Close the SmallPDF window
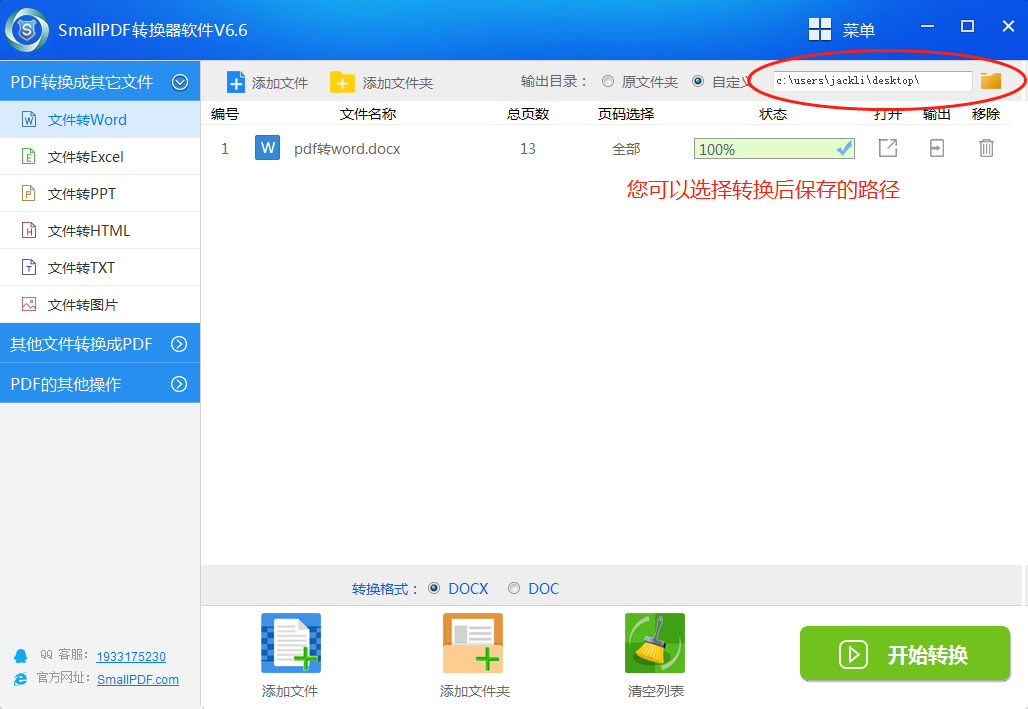The height and width of the screenshot is (709, 1028). (1008, 26)
